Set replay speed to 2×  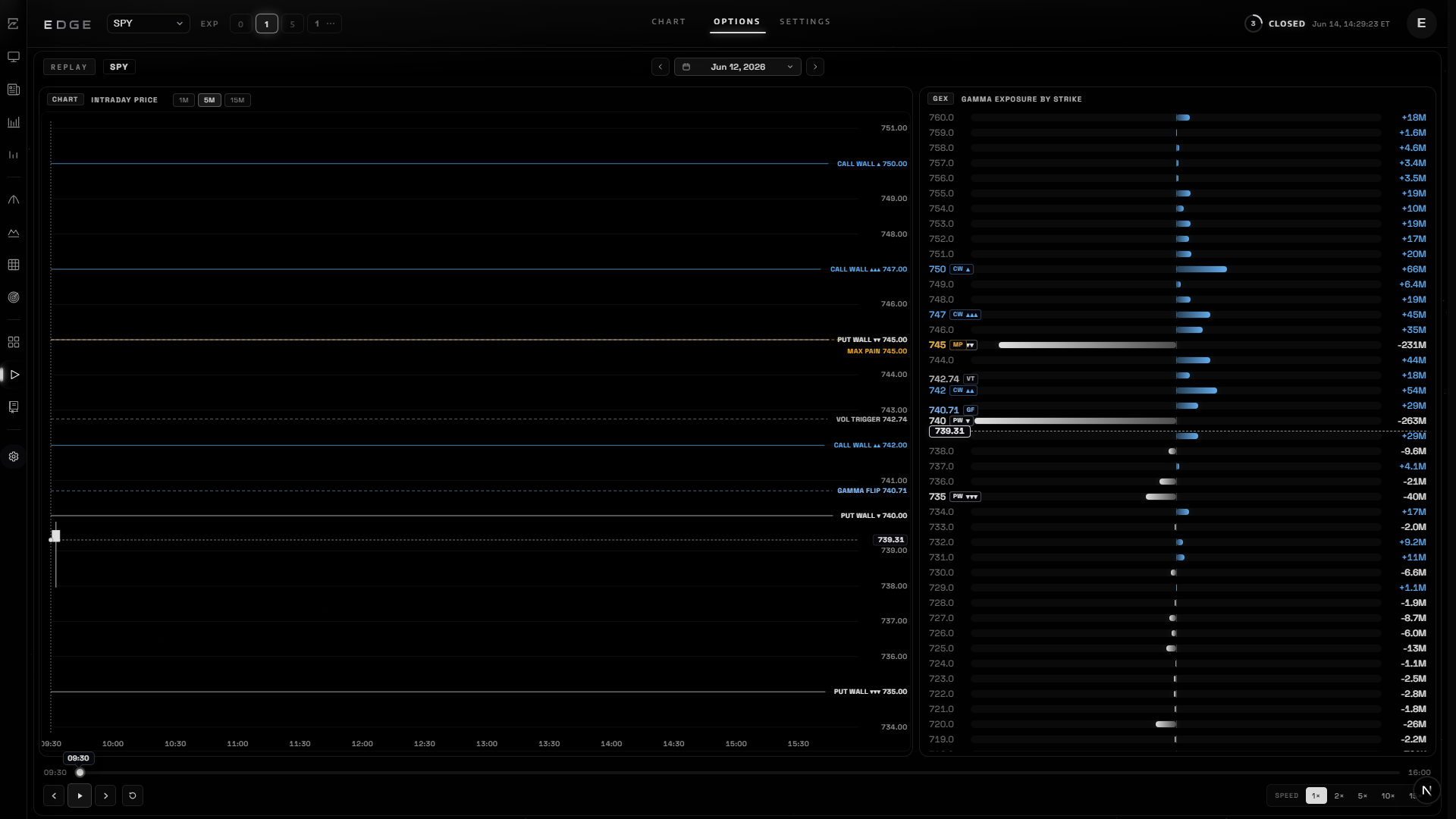1339,795
